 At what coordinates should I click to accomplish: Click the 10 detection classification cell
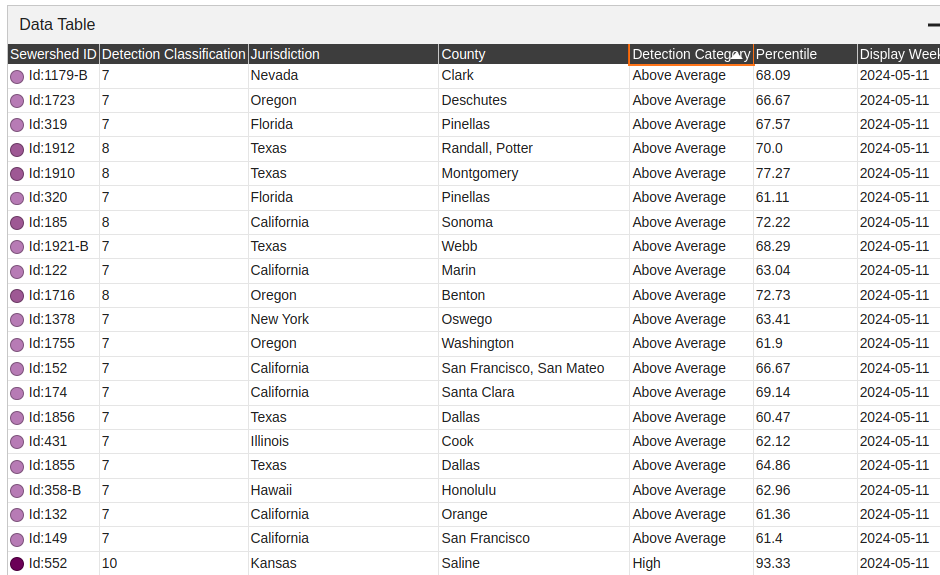point(174,564)
